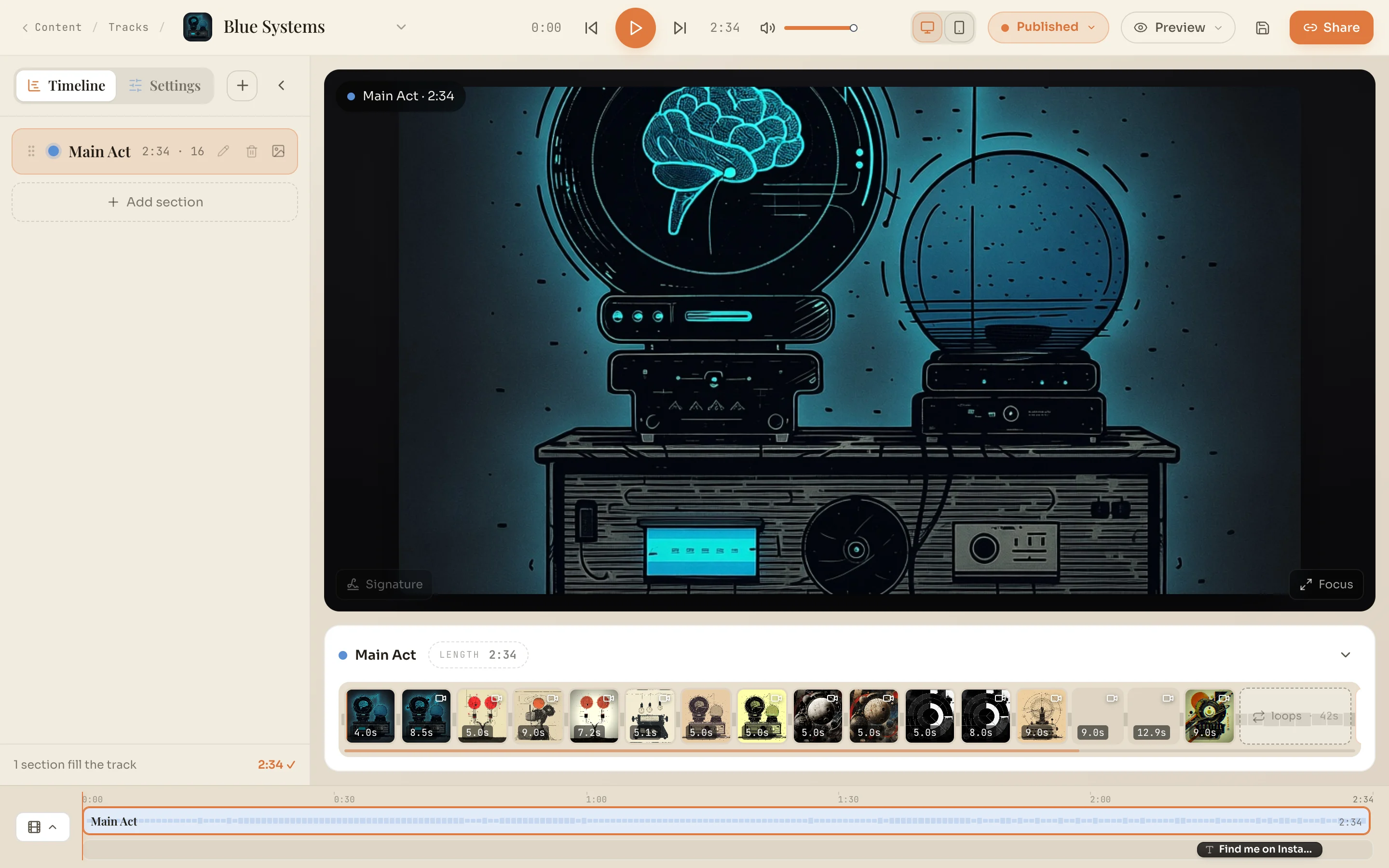Collapse the sidebar with left chevron
The image size is (1389, 868).
point(281,85)
